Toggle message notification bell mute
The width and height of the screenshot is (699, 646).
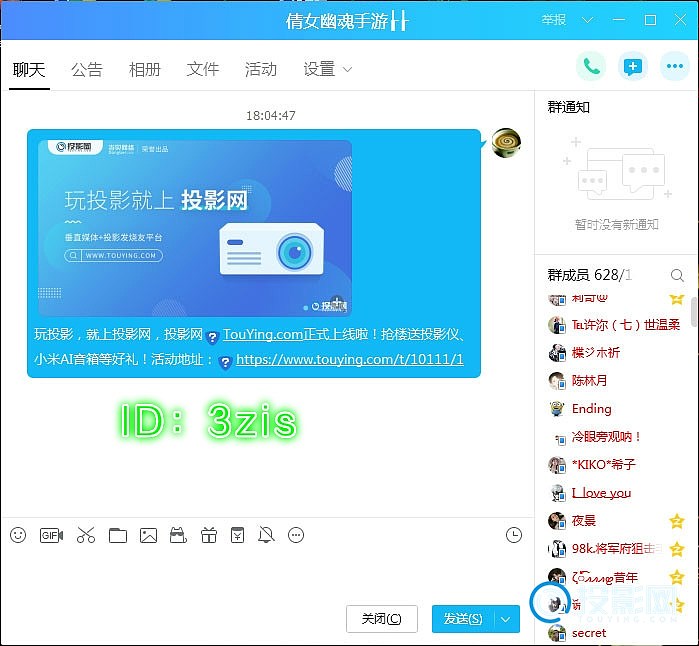(x=266, y=535)
